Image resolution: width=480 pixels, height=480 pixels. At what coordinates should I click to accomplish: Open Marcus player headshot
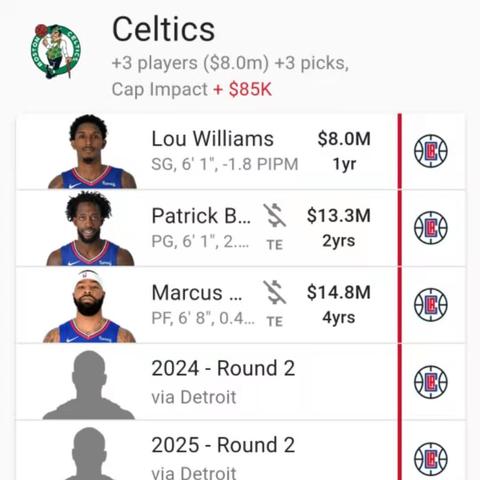(x=89, y=306)
